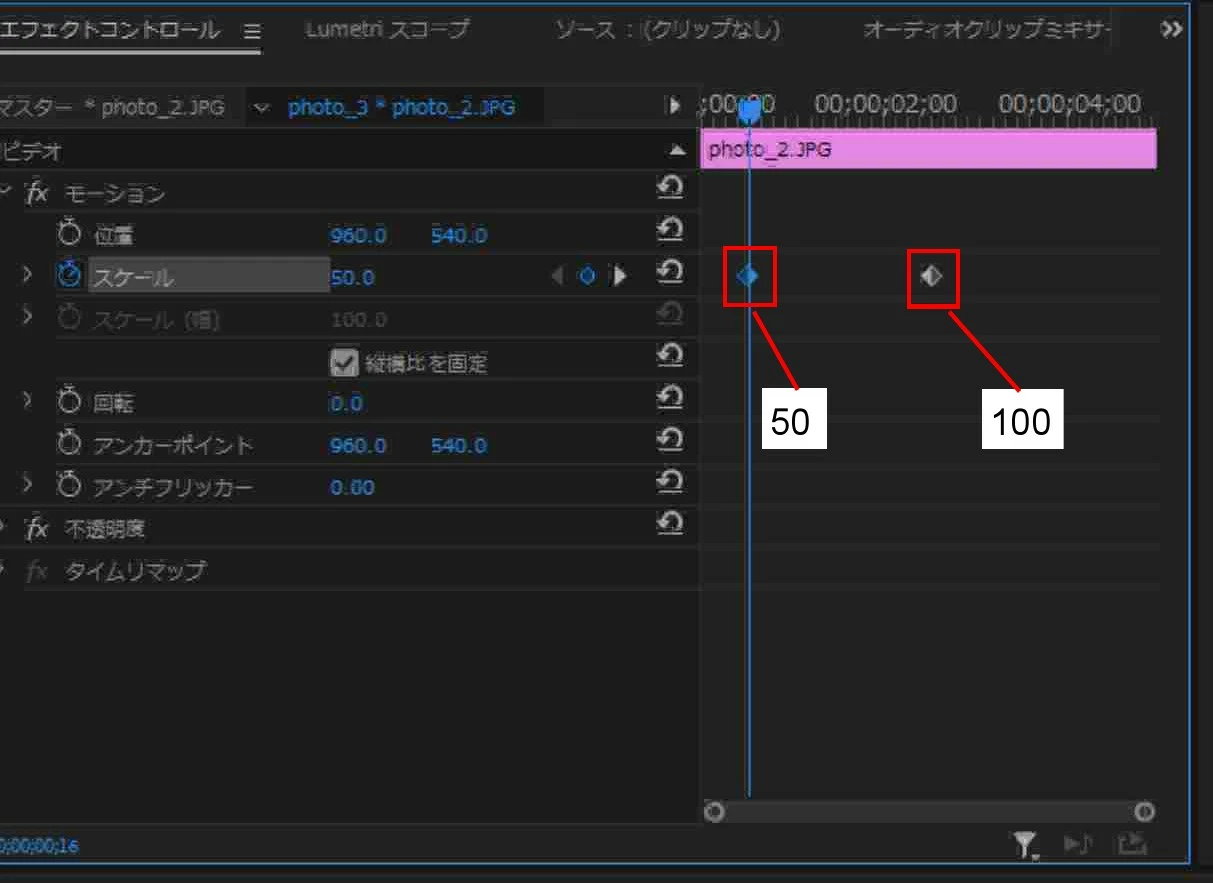Screen dimensions: 1213x883
Task: Switch to エフェクトコントロール tab
Action: click(110, 30)
